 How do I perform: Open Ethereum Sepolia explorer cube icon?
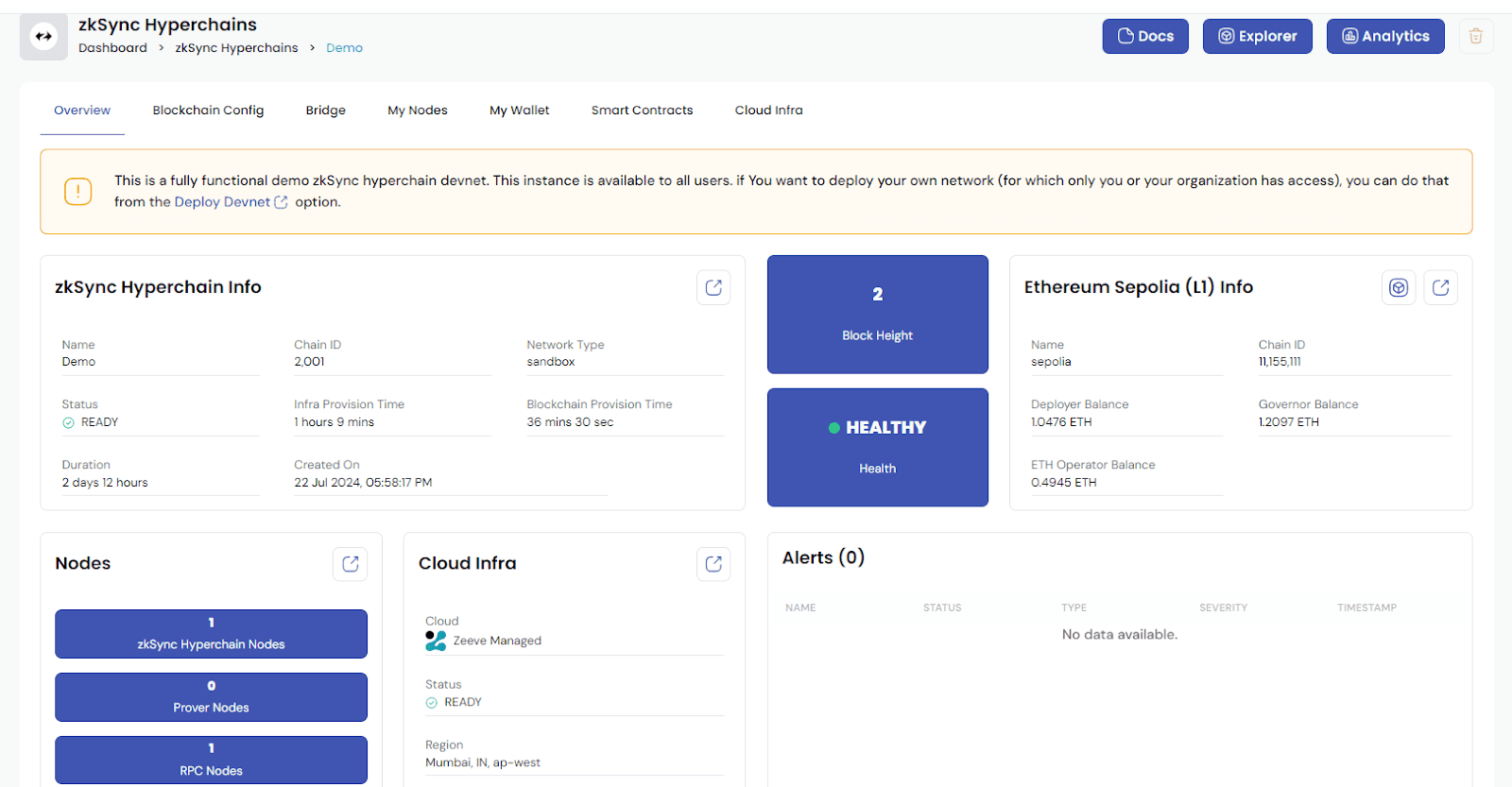click(x=1399, y=287)
